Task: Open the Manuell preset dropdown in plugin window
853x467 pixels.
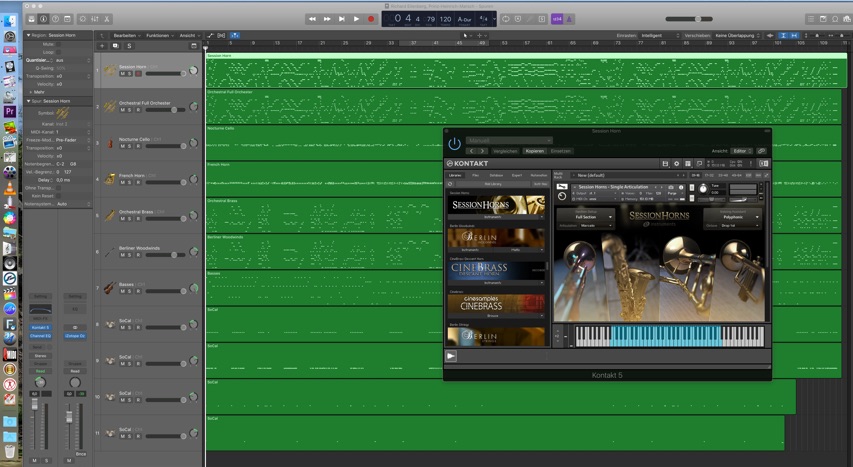Action: (509, 140)
